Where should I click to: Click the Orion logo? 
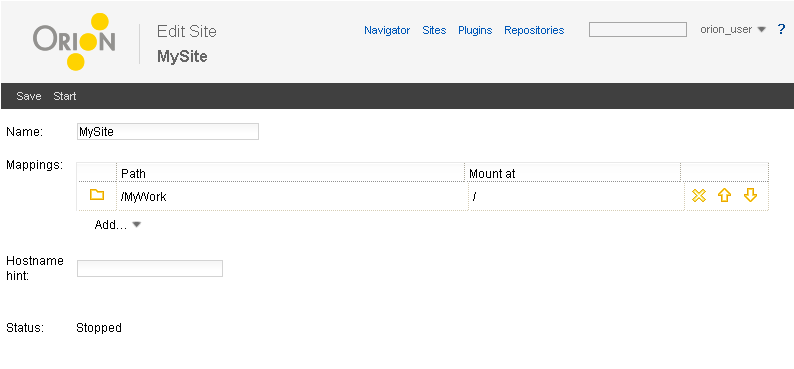click(74, 42)
